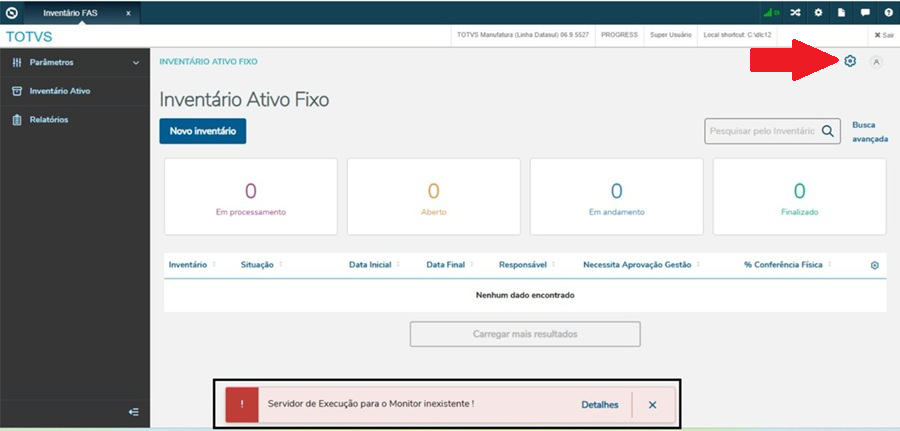
Task: Sort by % Conferência Física arrows
Action: (x=829, y=265)
